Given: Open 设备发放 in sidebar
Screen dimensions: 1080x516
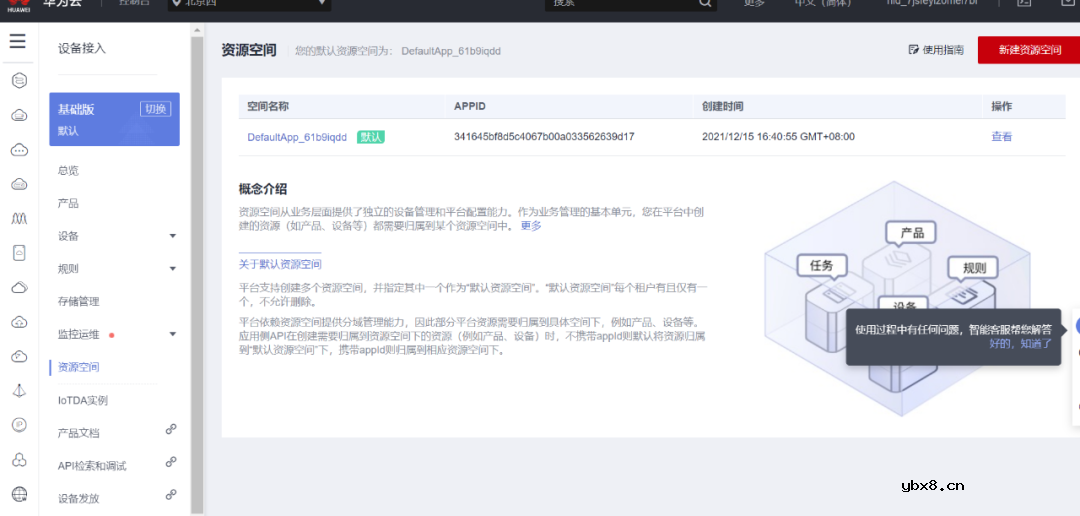Looking at the screenshot, I should [x=79, y=499].
